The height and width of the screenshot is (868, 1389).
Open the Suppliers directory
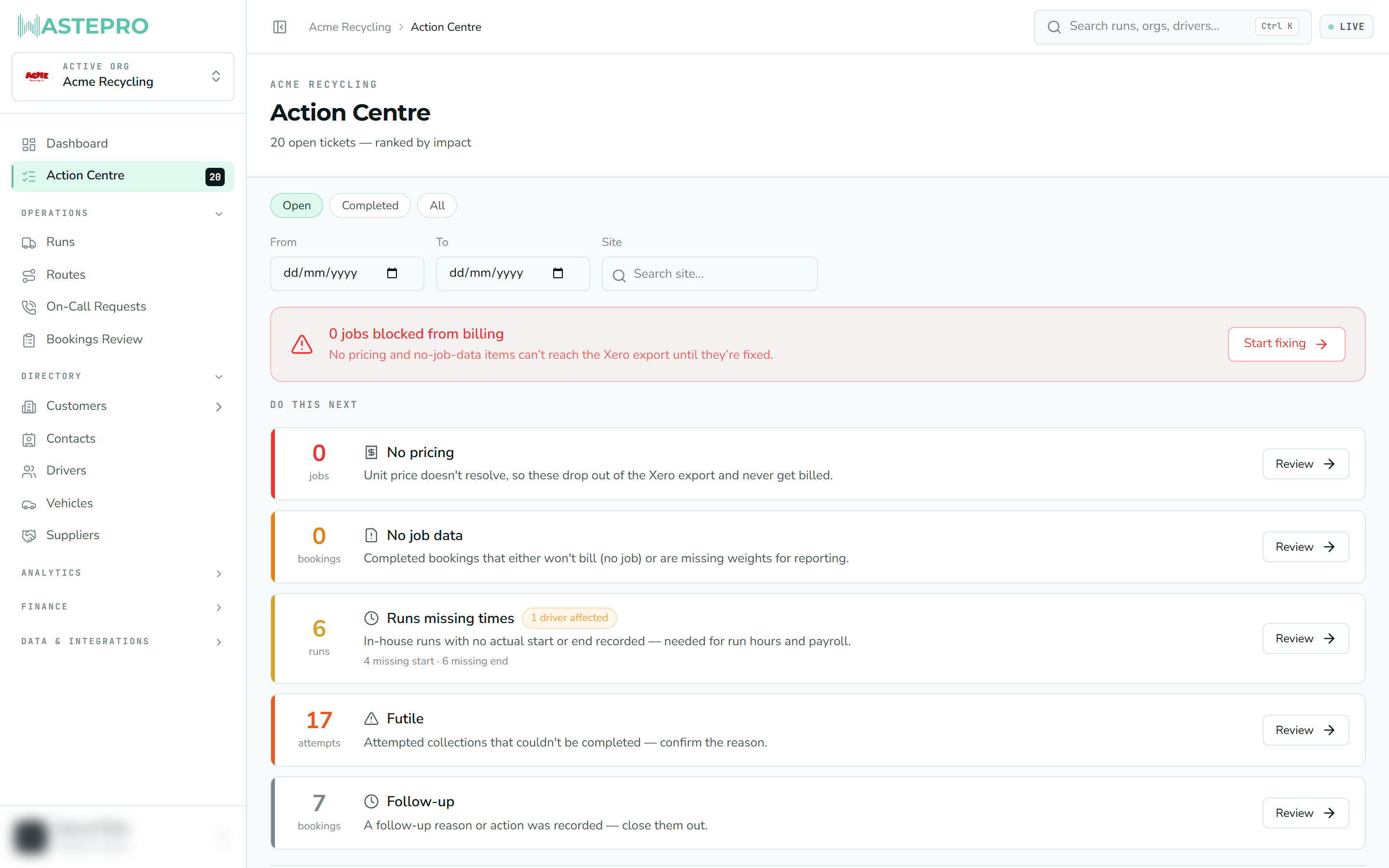click(x=123, y=535)
